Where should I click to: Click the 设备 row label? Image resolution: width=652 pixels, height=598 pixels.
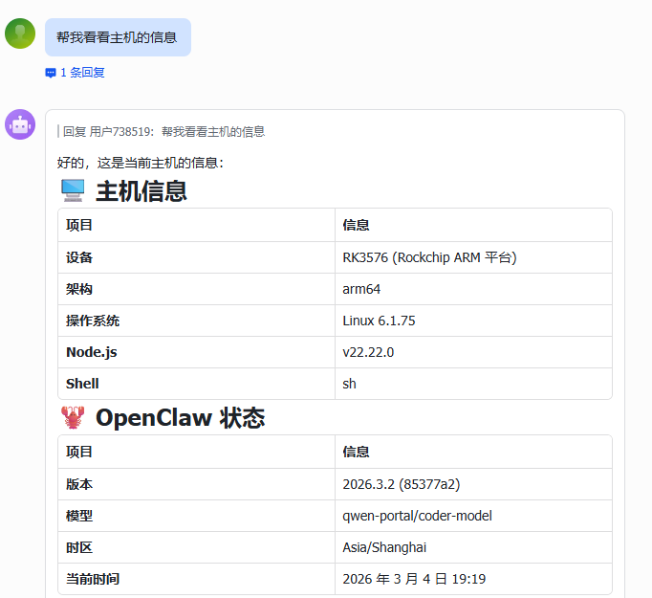point(79,257)
